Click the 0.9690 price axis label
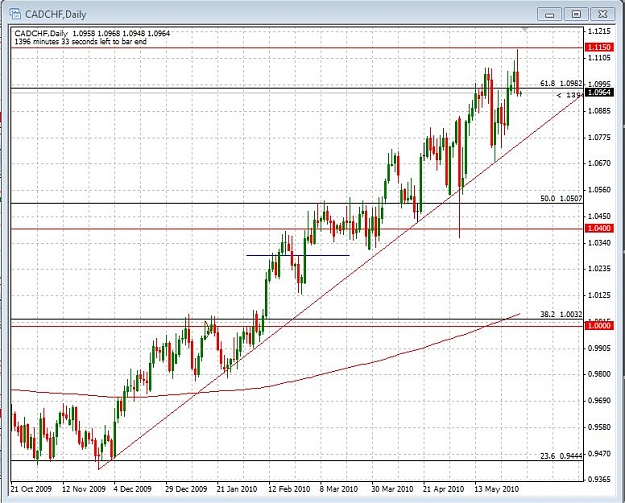Viewport: 625px width, 503px height. [599, 401]
